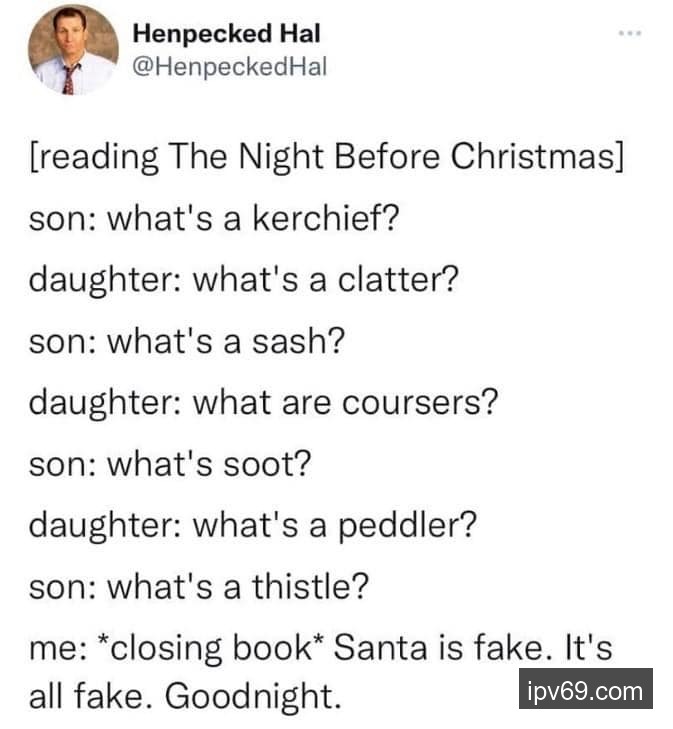Click the line starting with me: *closing book*
673x729 pixels.
320,647
